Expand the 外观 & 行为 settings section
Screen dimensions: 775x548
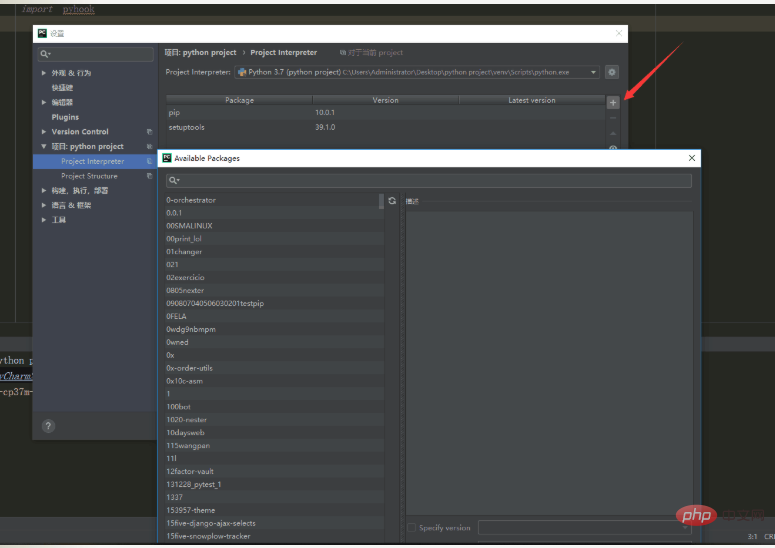(x=44, y=73)
